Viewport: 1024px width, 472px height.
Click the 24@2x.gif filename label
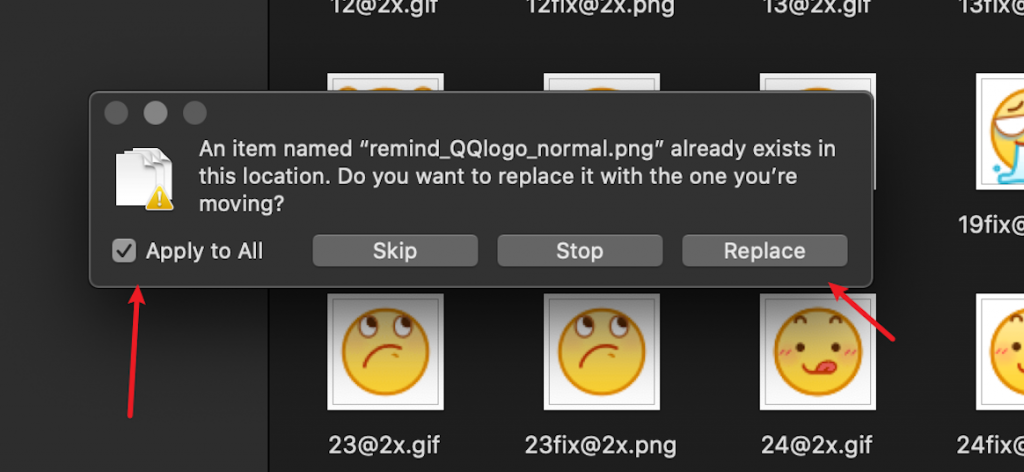click(817, 443)
